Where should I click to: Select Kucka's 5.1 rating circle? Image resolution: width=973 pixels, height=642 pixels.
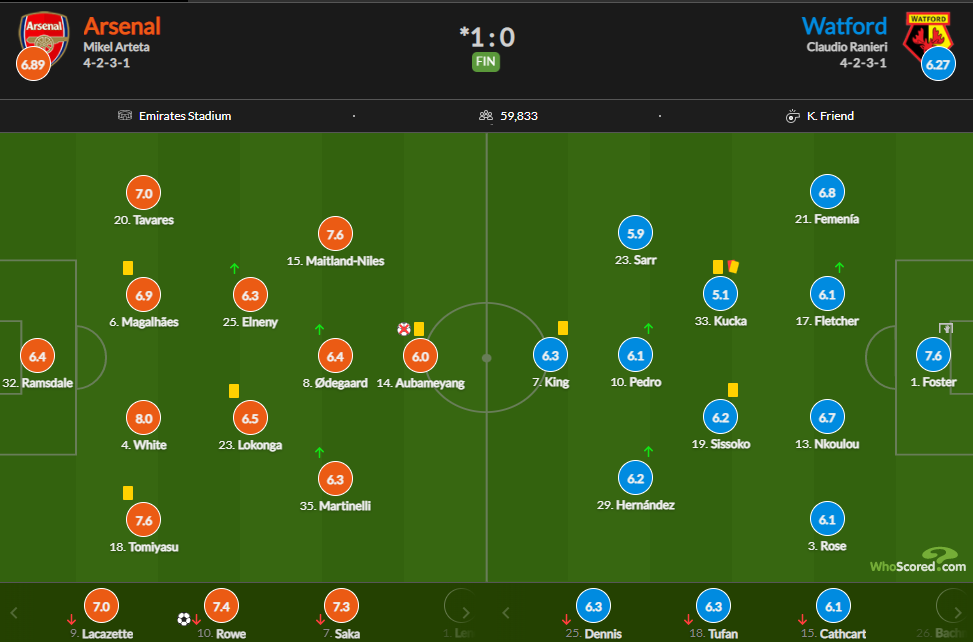pos(720,294)
